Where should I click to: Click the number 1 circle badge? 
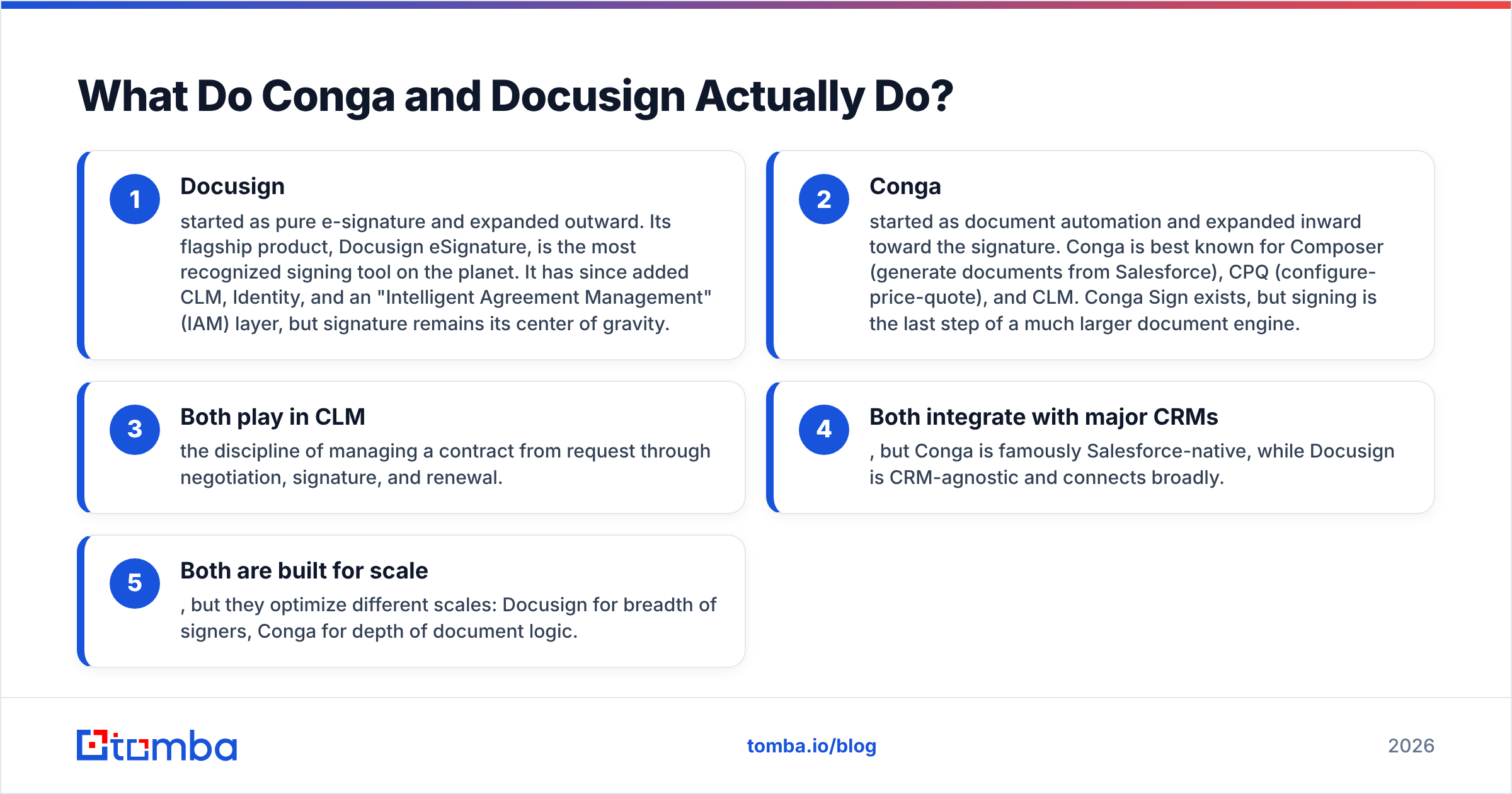135,199
